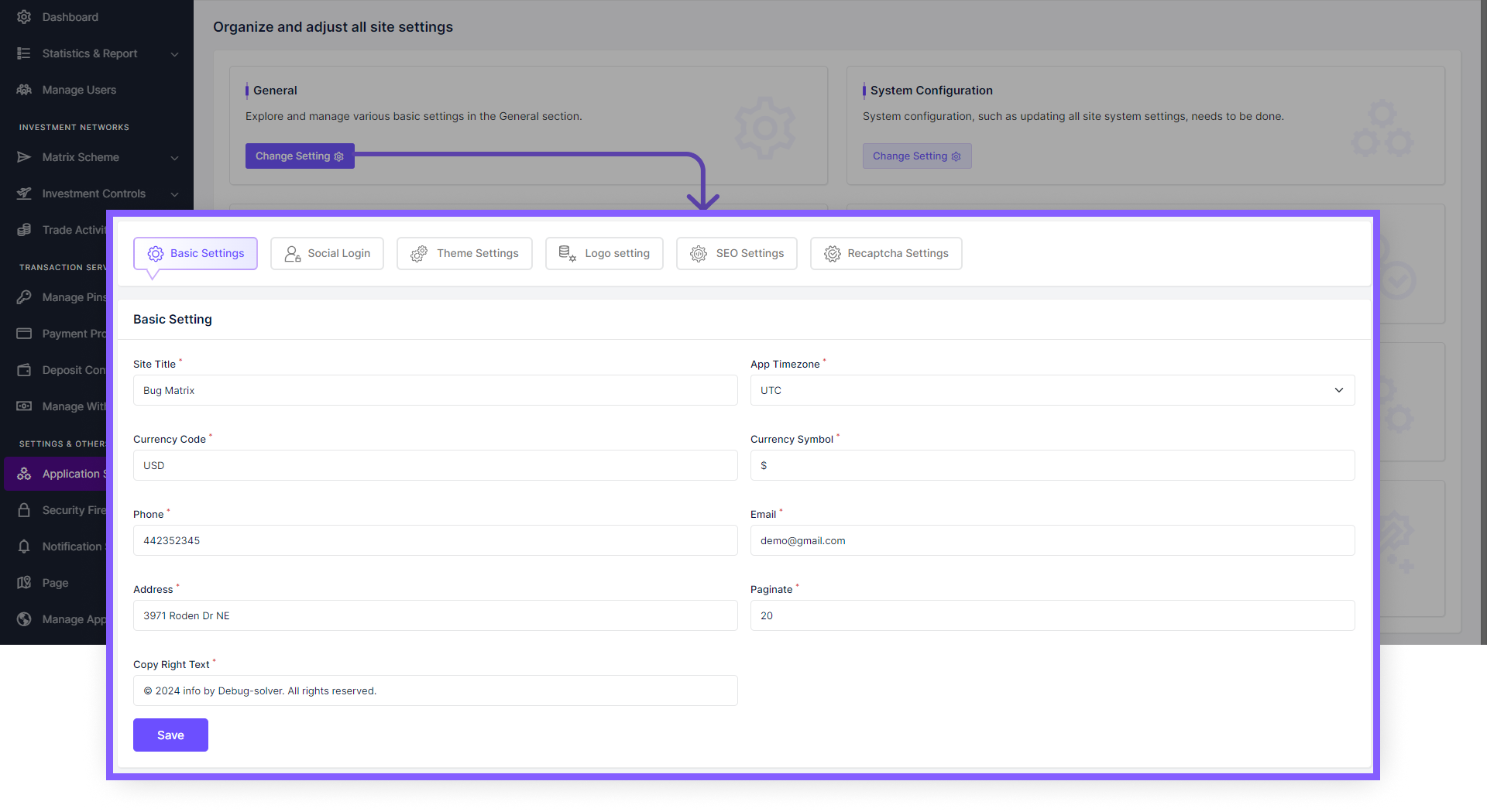Click the gear icon on SEO Settings tab

699,254
